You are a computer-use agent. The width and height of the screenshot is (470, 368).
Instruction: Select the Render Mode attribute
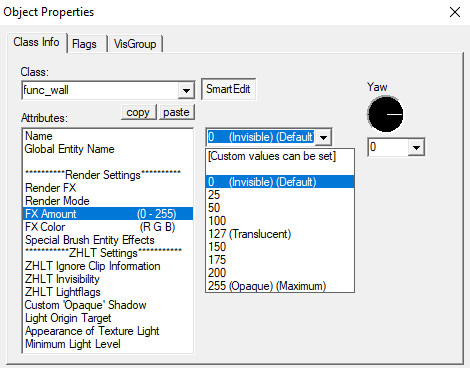click(108, 201)
